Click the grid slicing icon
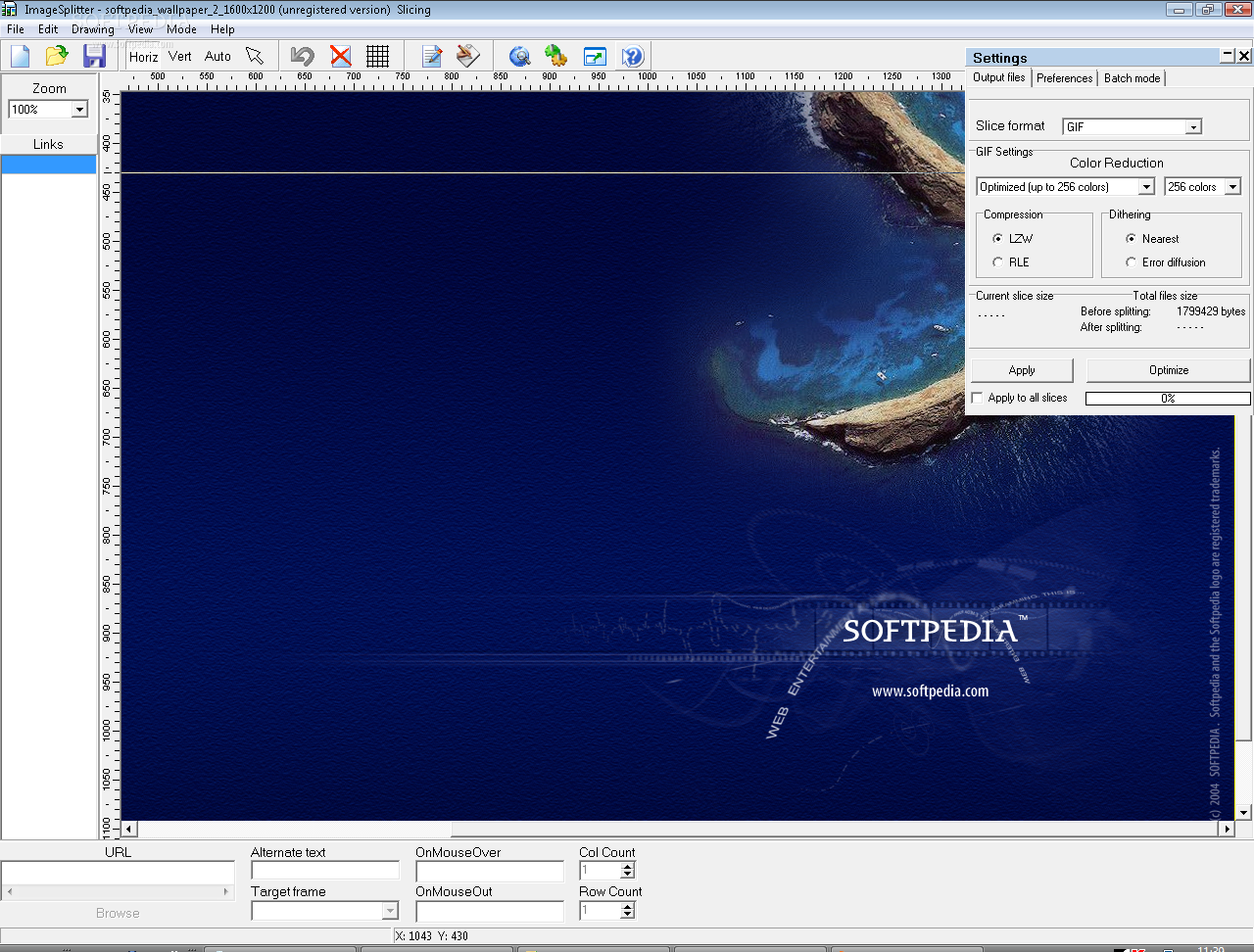1254x952 pixels. 377,56
